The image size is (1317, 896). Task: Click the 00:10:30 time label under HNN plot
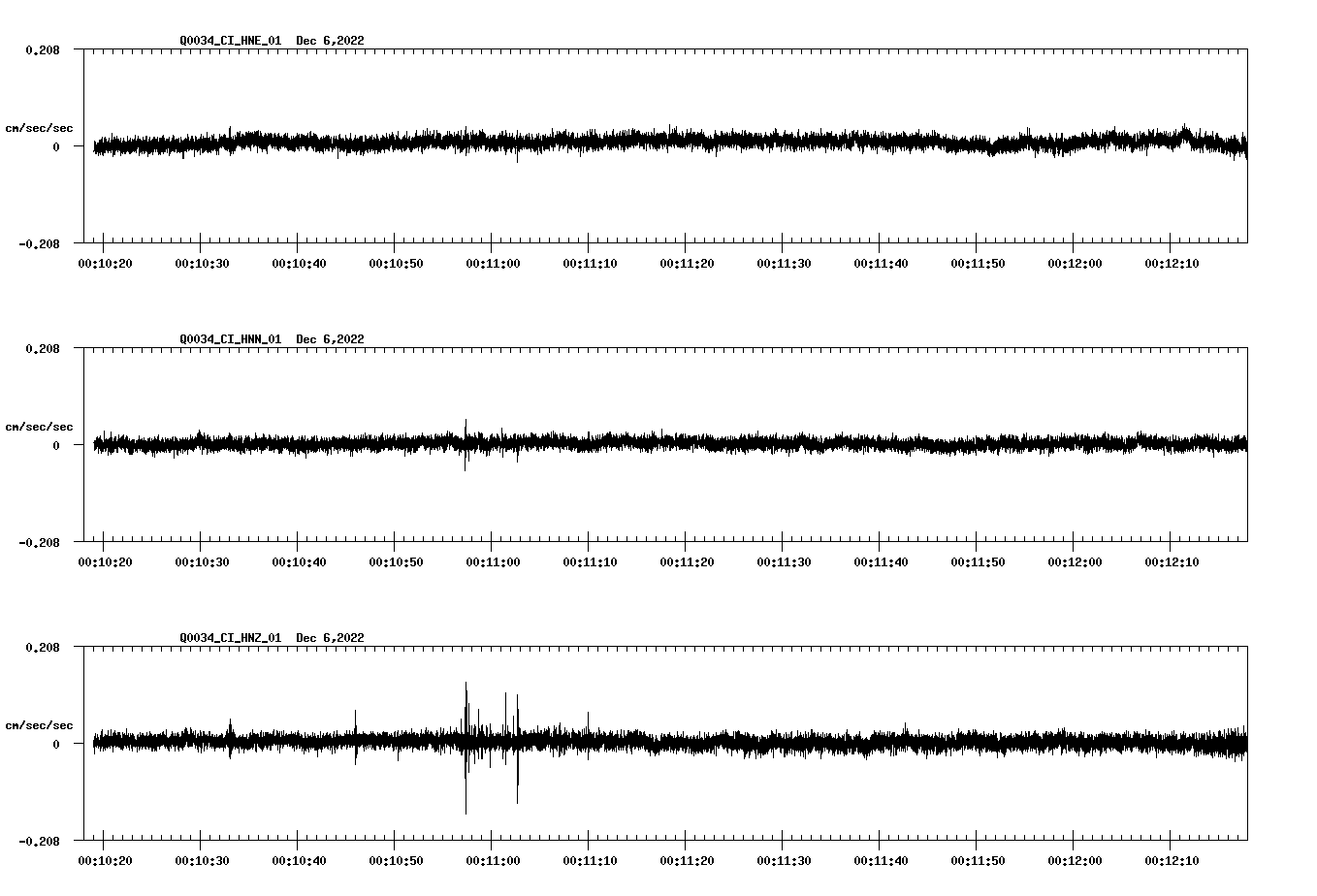tap(202, 562)
